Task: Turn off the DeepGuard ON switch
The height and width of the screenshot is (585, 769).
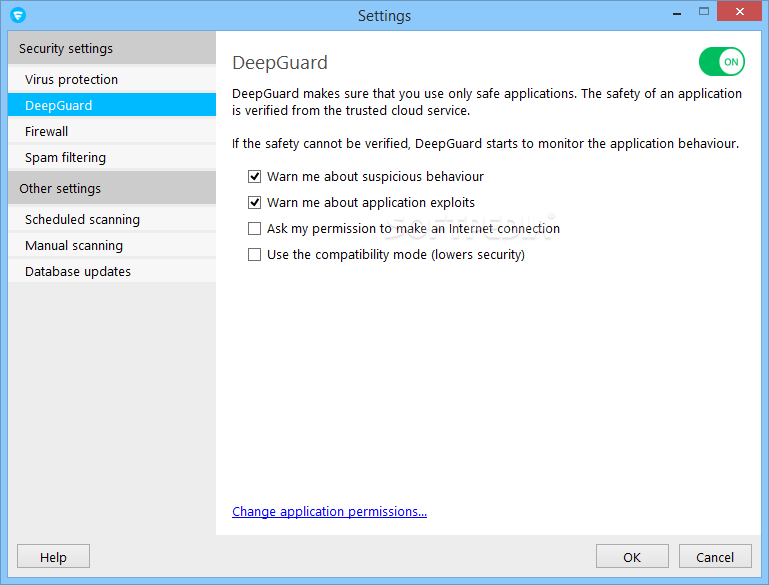Action: tap(721, 62)
